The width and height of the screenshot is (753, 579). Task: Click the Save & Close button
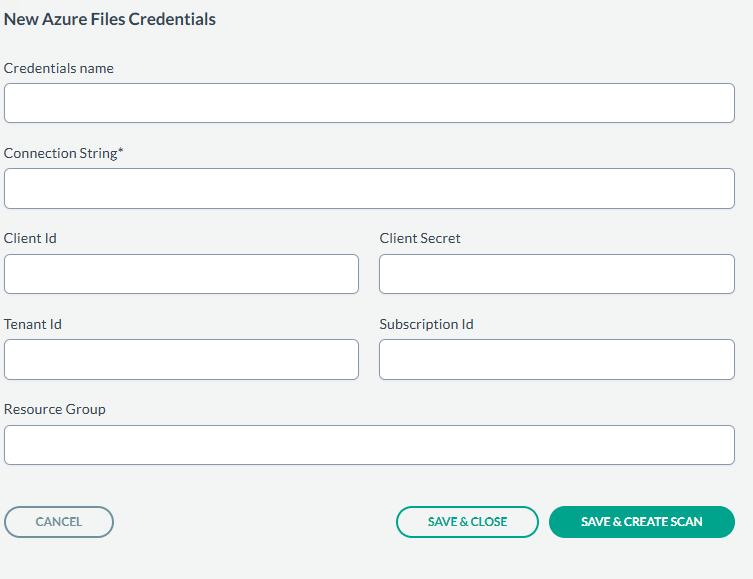pyautogui.click(x=467, y=522)
